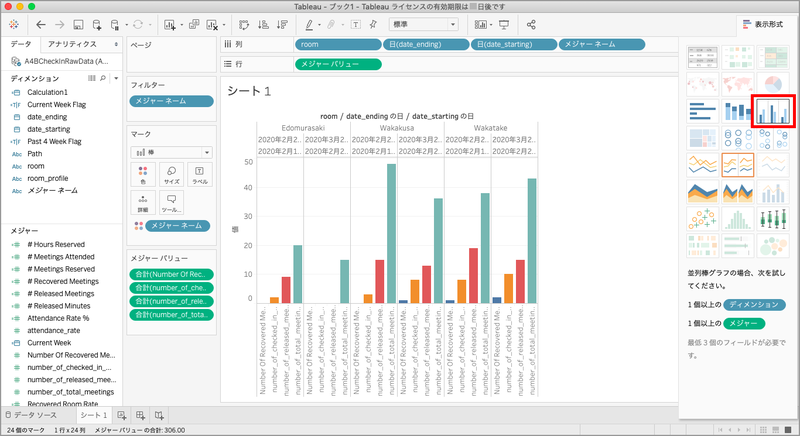
Task: Click the 日(date_ending) pill on Columns
Action: pyautogui.click(x=426, y=44)
